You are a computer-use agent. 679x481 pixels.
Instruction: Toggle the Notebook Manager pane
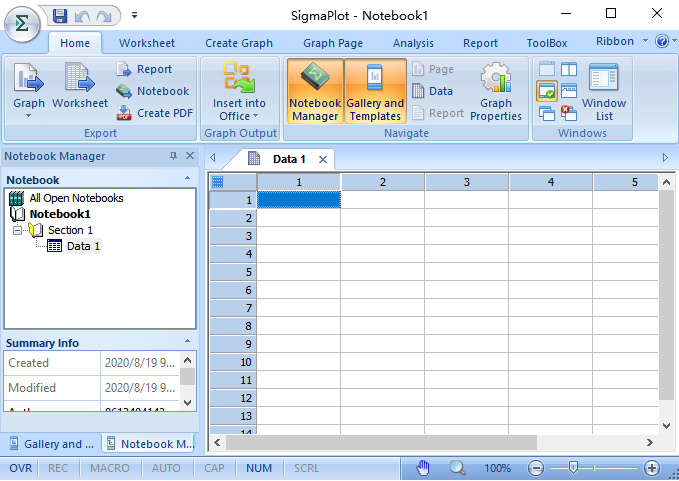click(x=315, y=92)
